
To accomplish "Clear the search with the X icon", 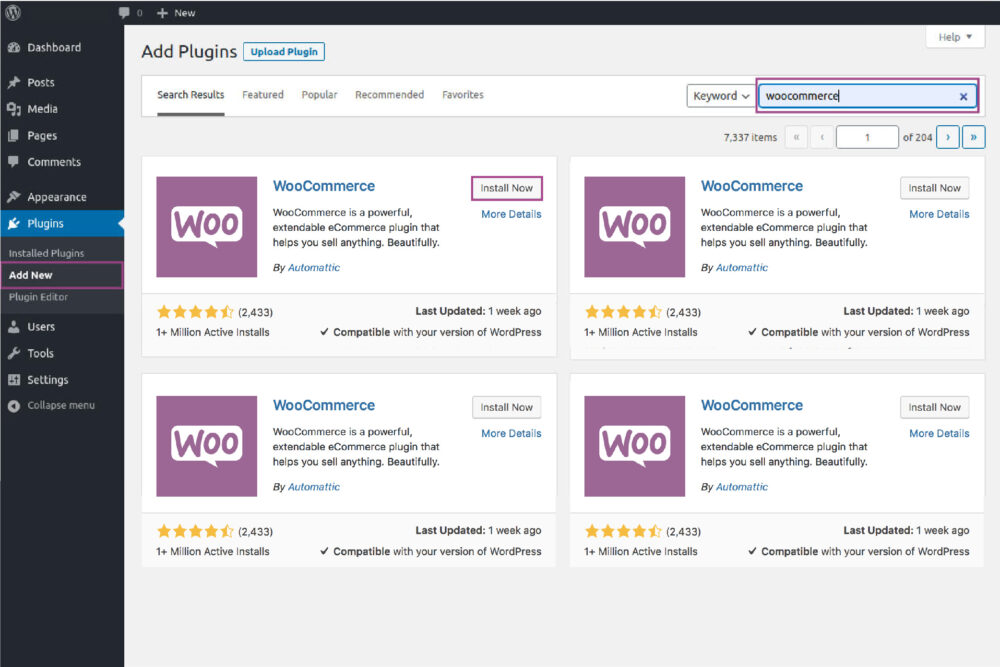I will tap(964, 96).
